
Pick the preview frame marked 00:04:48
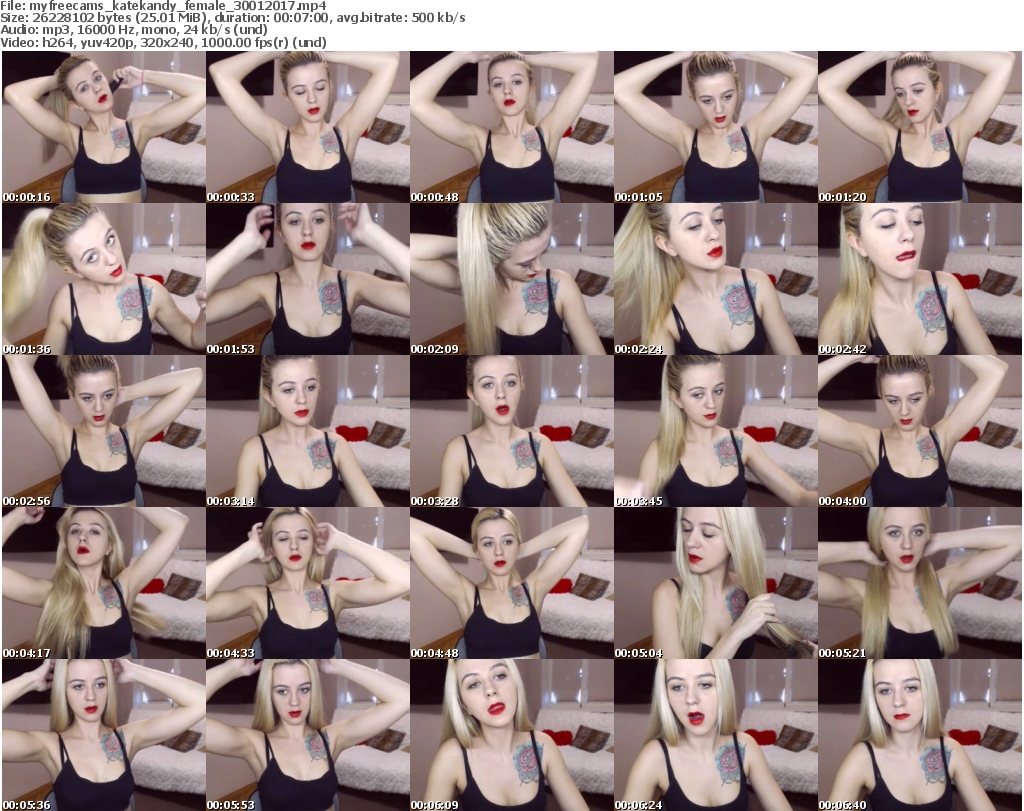(511, 583)
